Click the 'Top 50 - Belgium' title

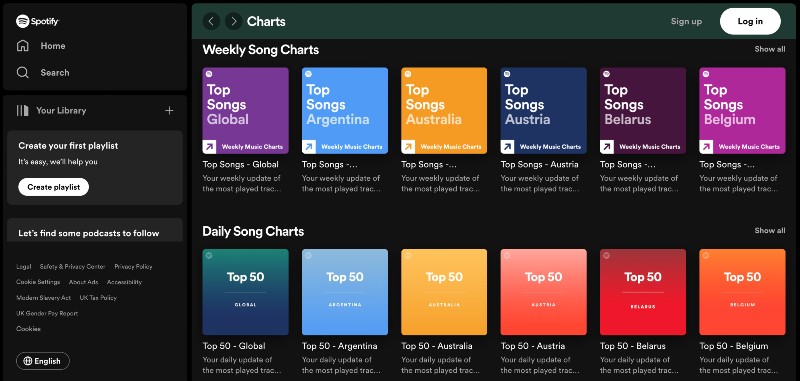click(734, 346)
